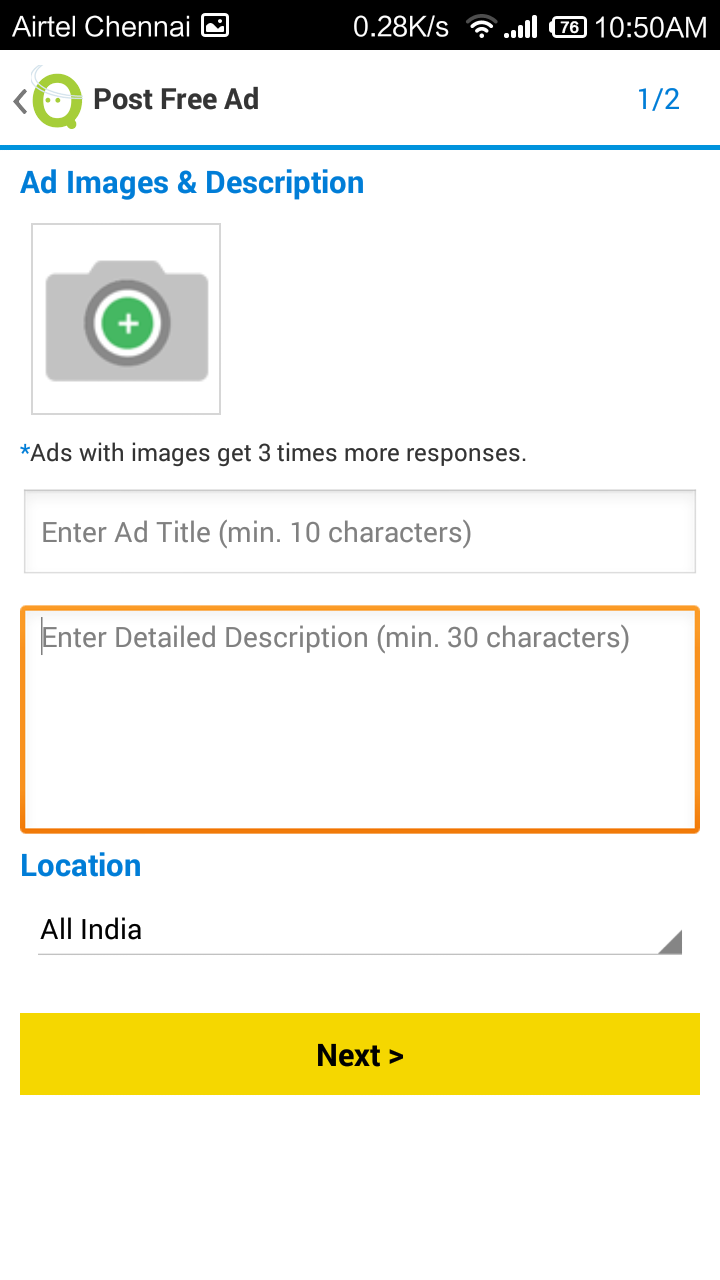The width and height of the screenshot is (720, 1280).
Task: Tap the battery indicator icon
Action: coord(568,27)
